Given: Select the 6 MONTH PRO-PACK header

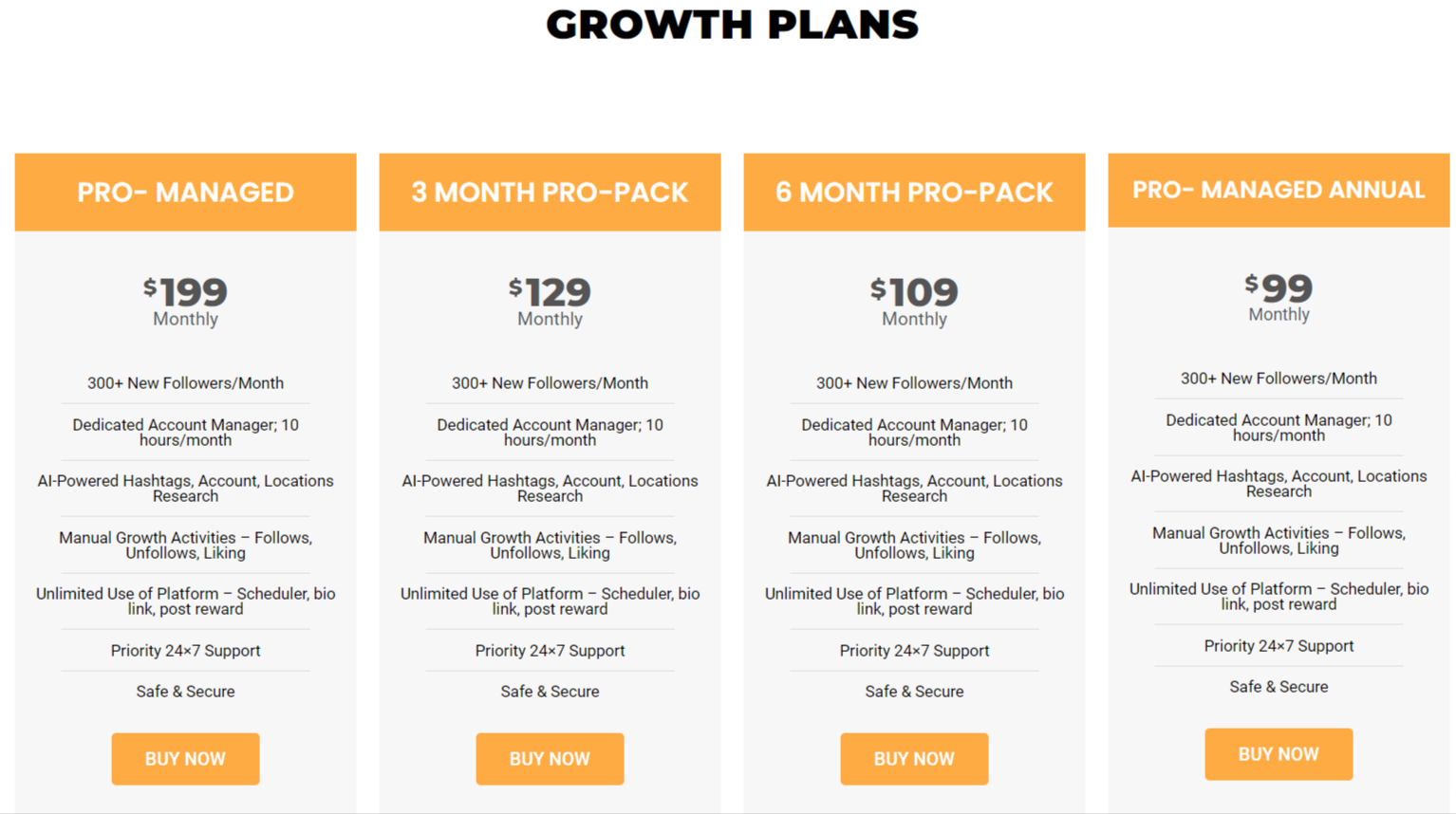Looking at the screenshot, I should 914,193.
